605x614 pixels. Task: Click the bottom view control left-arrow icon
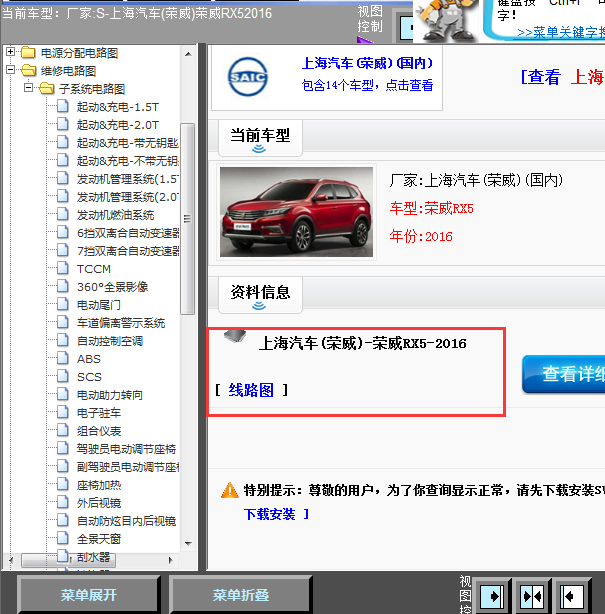point(571,596)
